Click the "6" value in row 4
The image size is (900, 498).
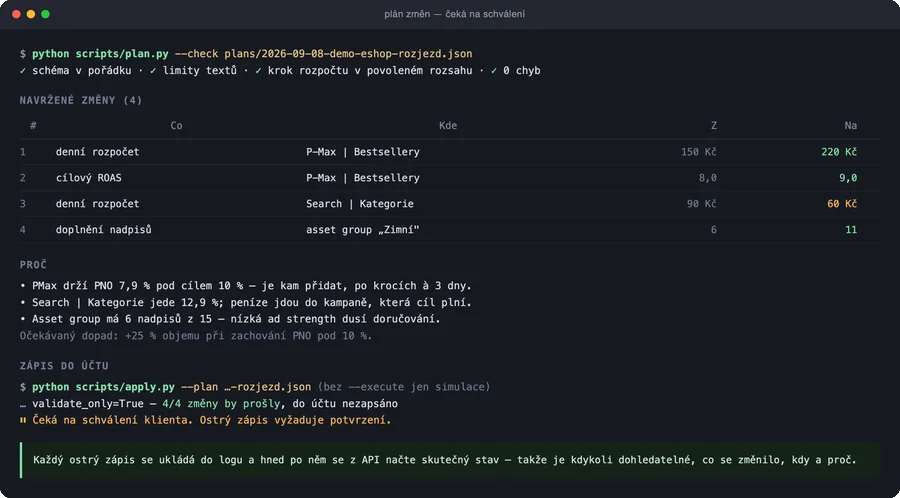(713, 230)
